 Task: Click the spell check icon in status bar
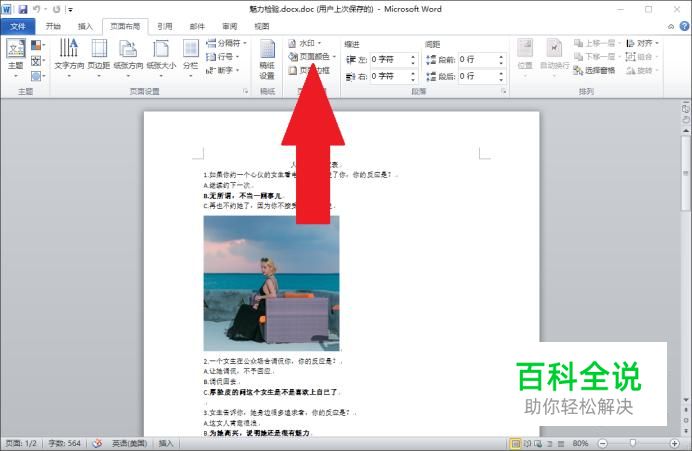97,443
